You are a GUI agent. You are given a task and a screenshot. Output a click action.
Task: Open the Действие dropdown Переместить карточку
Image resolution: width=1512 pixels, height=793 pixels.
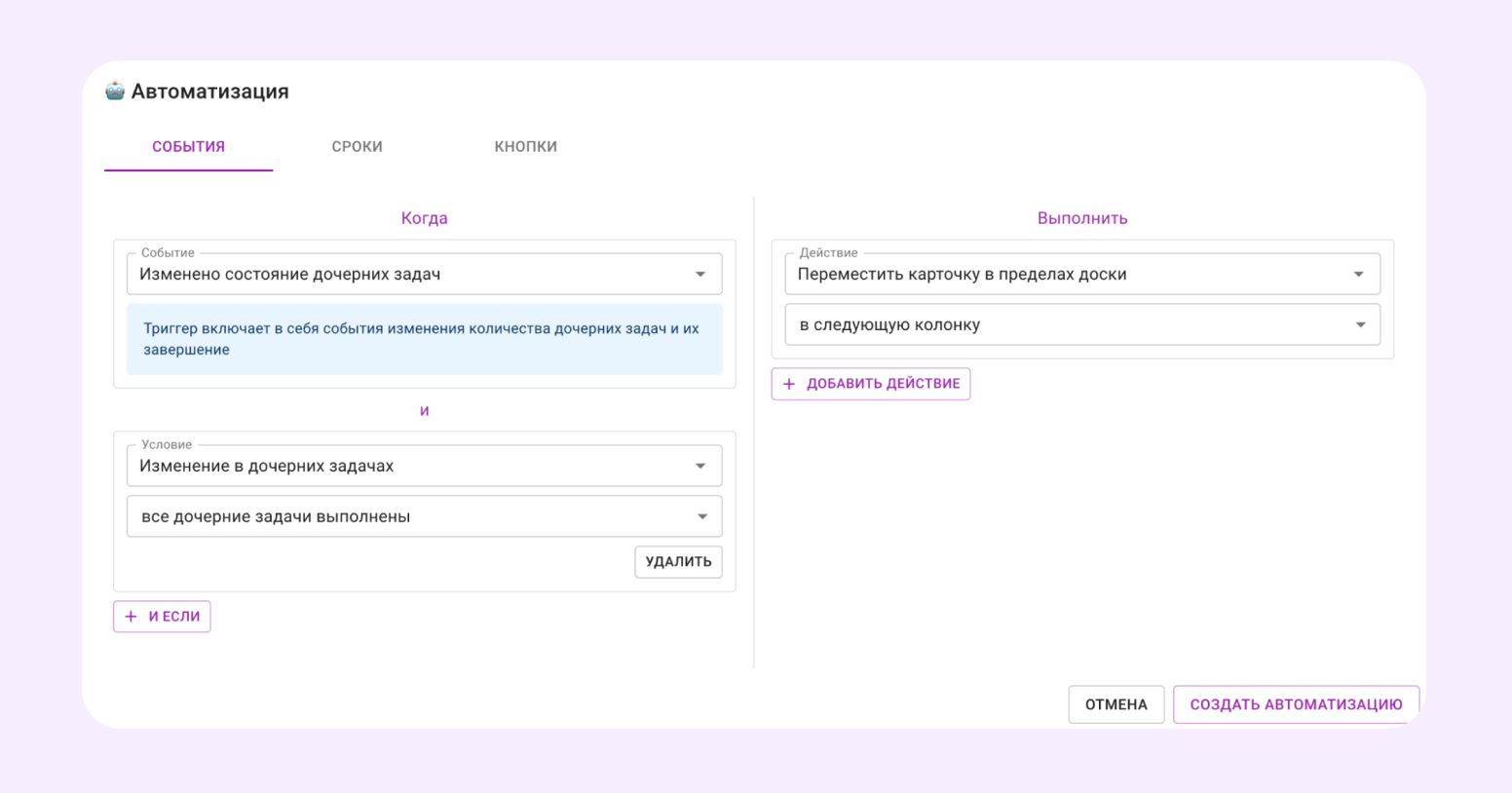pyautogui.click(x=1082, y=274)
